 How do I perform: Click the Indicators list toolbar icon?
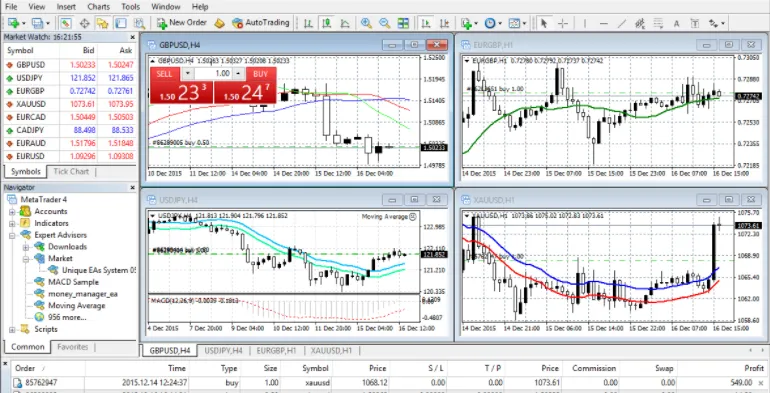(x=466, y=23)
